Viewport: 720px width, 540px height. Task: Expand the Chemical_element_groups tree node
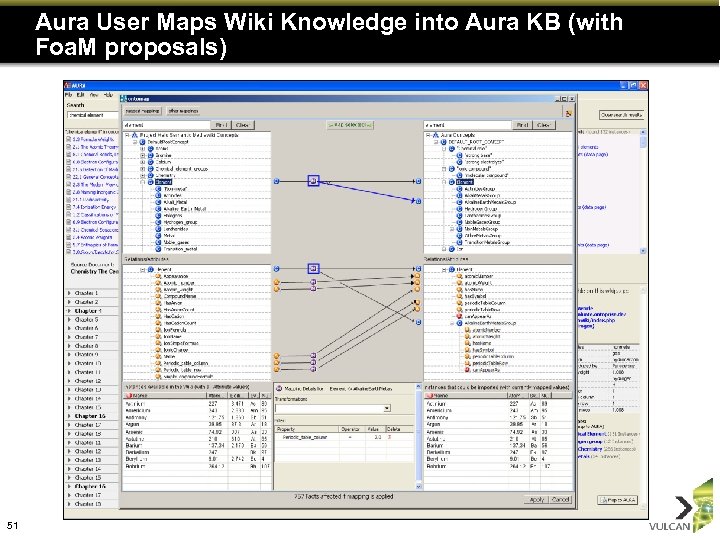click(143, 169)
